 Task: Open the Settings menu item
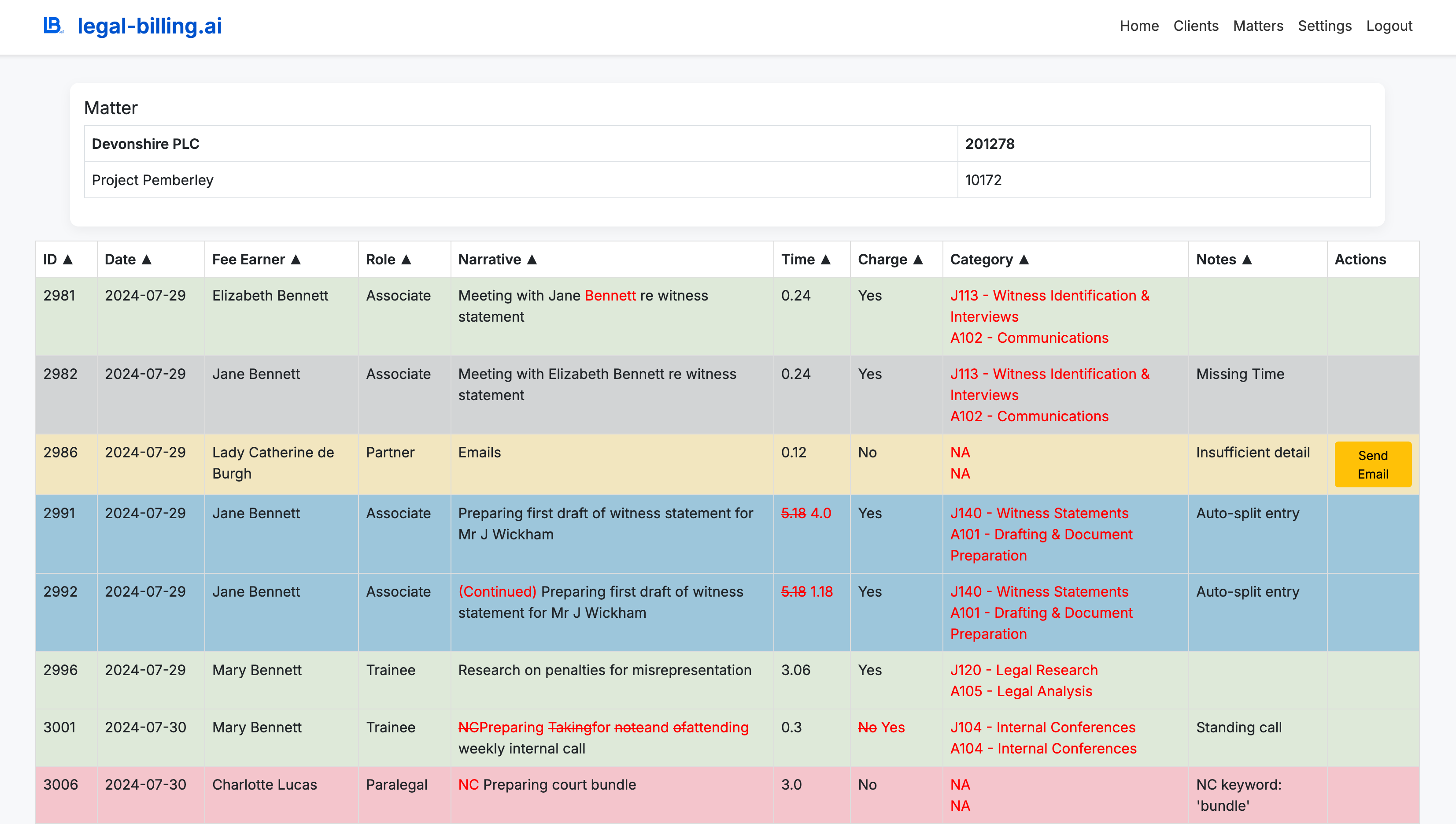(1324, 26)
